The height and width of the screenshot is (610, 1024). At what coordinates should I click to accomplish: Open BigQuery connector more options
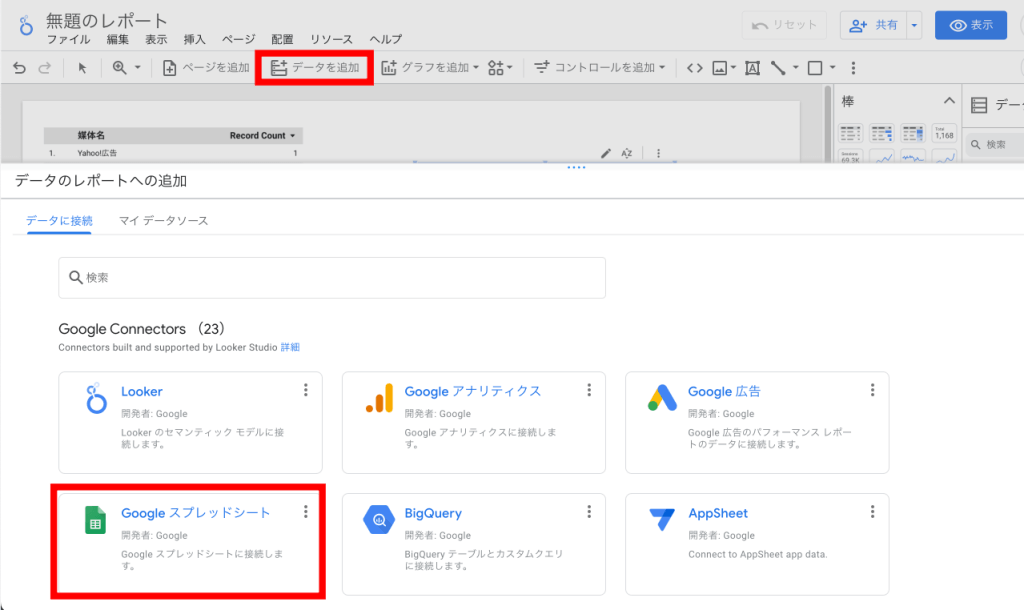(x=589, y=511)
